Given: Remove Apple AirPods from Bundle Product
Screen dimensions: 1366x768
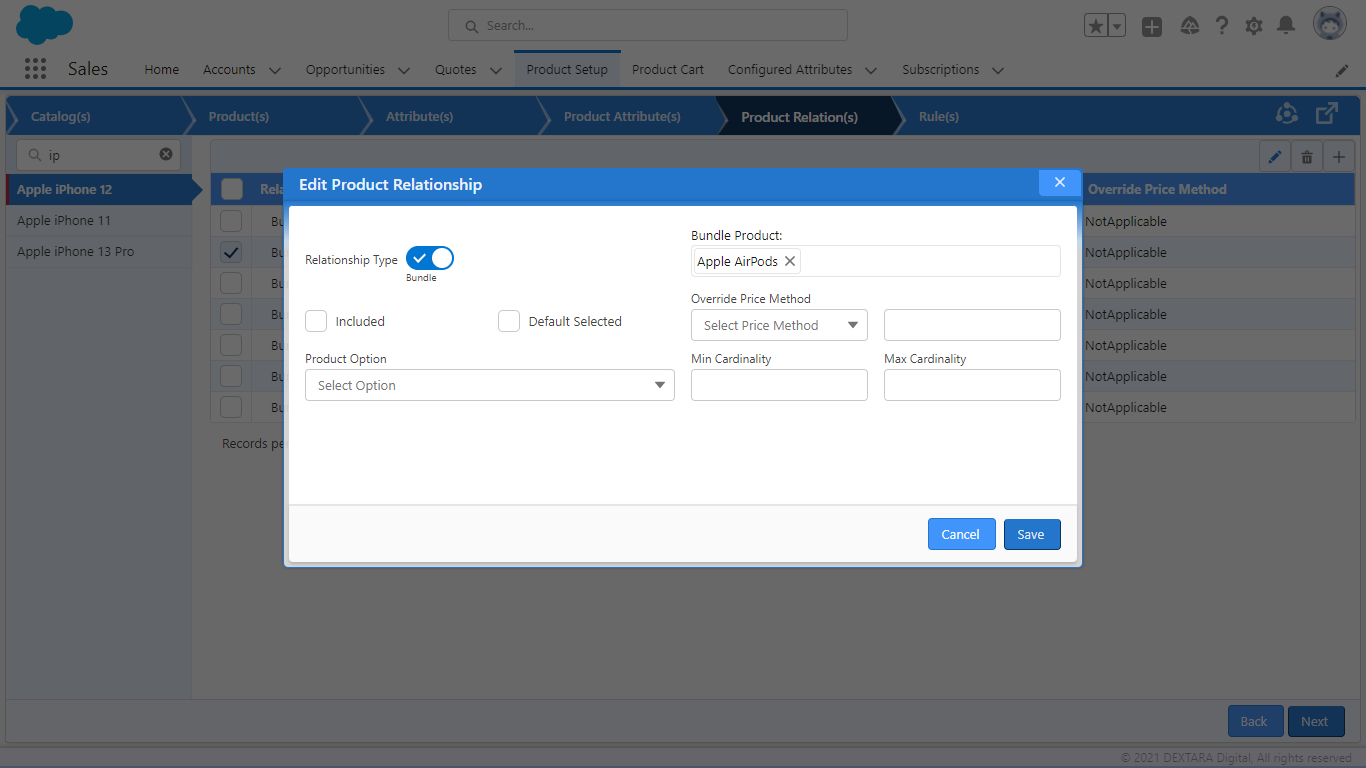Looking at the screenshot, I should (789, 261).
